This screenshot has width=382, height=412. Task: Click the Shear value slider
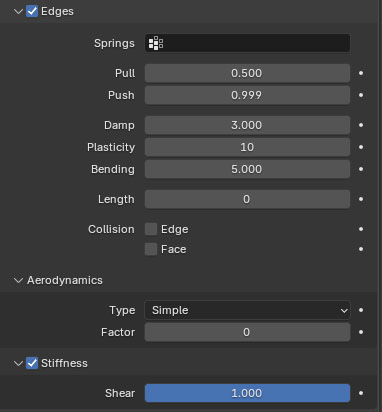(x=247, y=393)
